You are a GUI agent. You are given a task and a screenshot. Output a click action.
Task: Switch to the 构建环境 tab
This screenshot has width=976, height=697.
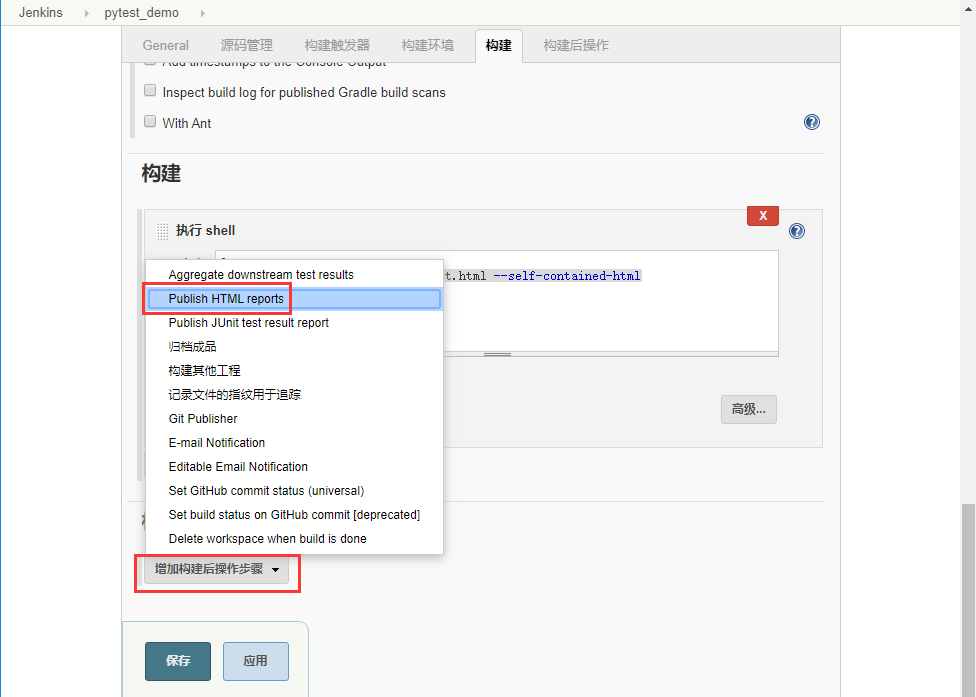point(428,45)
